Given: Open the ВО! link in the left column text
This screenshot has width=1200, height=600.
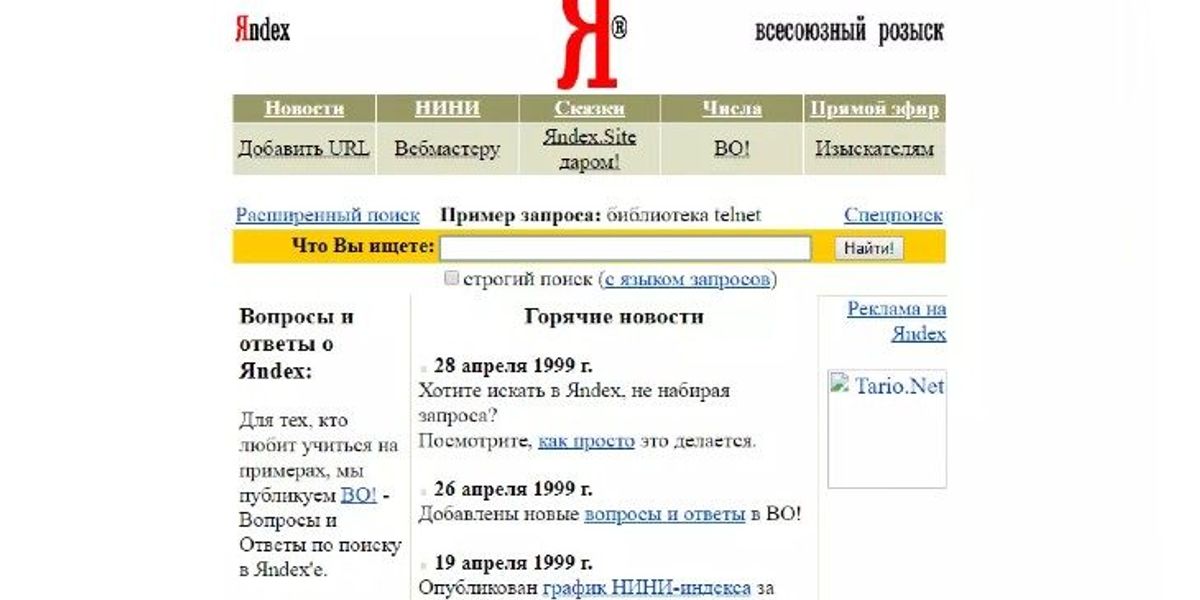Looking at the screenshot, I should (x=359, y=494).
